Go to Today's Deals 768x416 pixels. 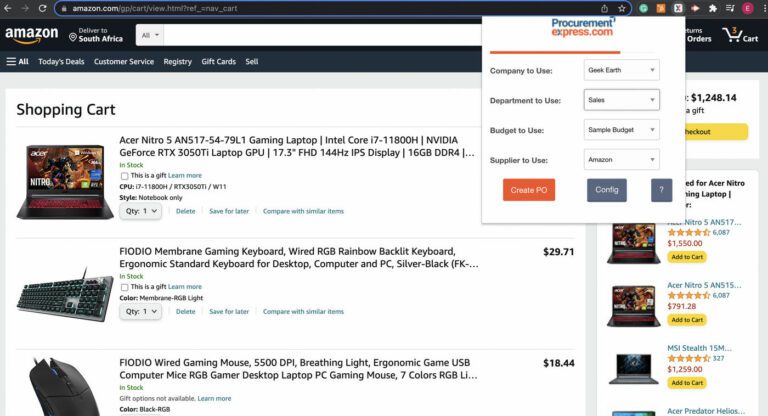[61, 61]
